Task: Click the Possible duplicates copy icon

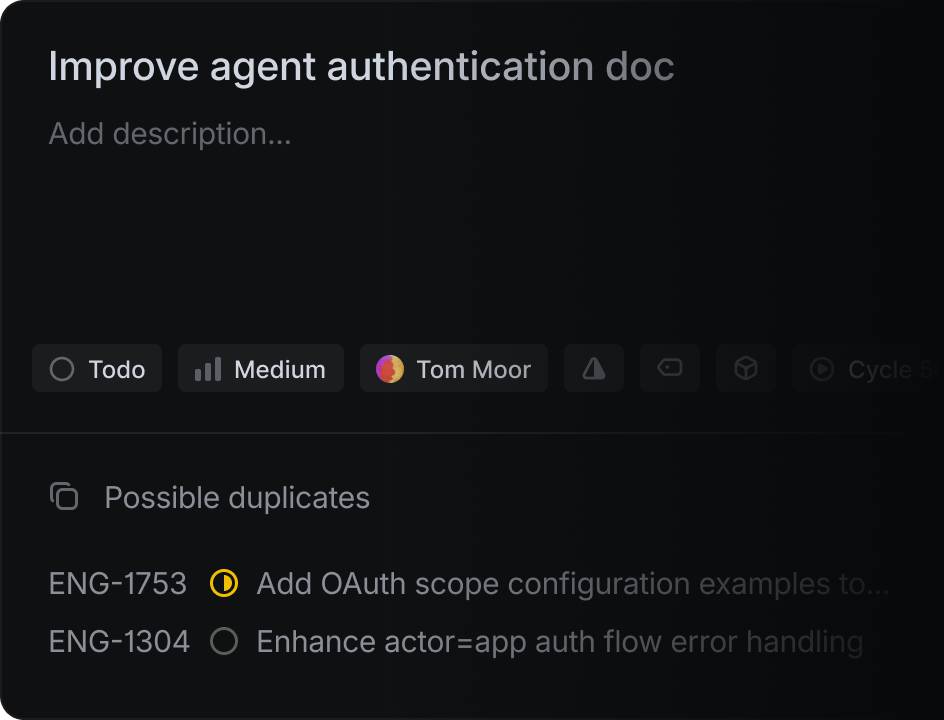Action: pyautogui.click(x=64, y=496)
